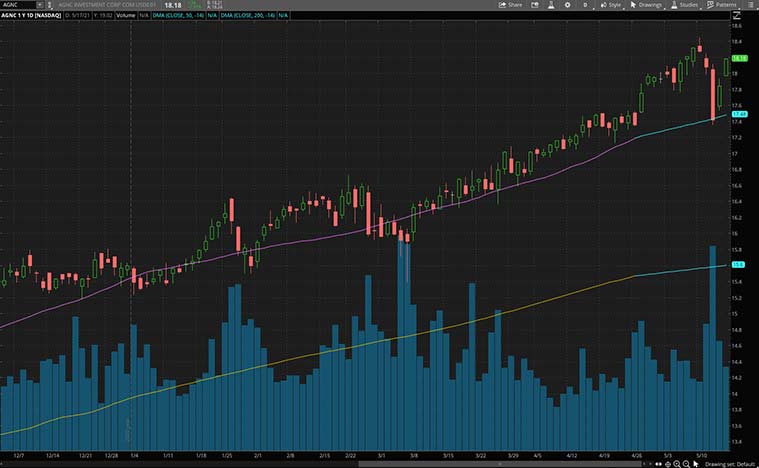Image resolution: width=759 pixels, height=468 pixels.
Task: Open the hamburger menu at top right
Action: (751, 5)
